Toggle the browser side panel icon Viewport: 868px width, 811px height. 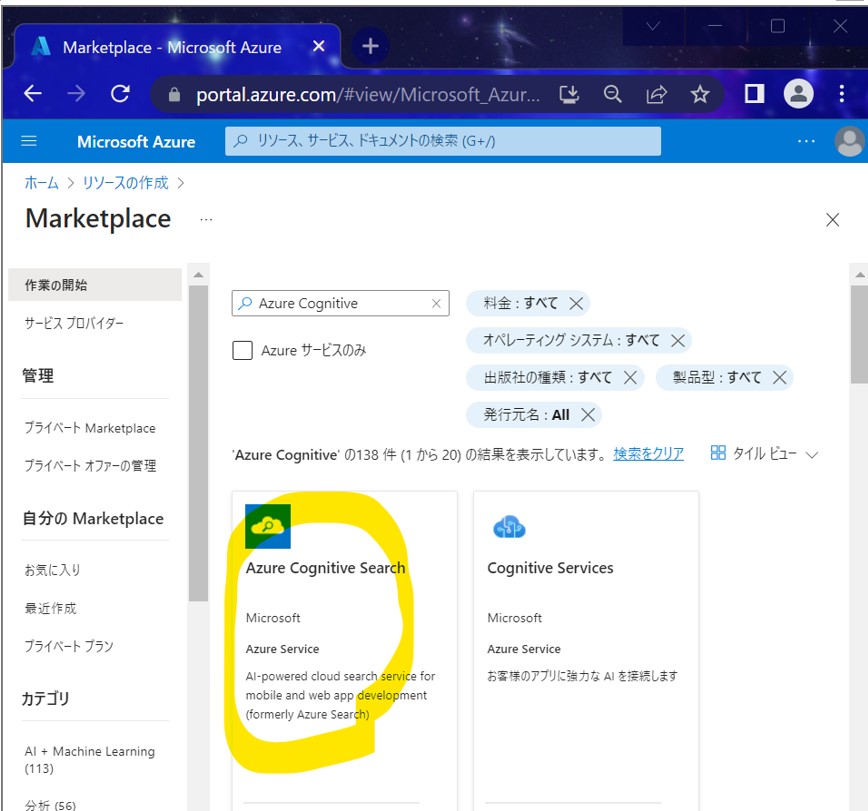pos(755,94)
